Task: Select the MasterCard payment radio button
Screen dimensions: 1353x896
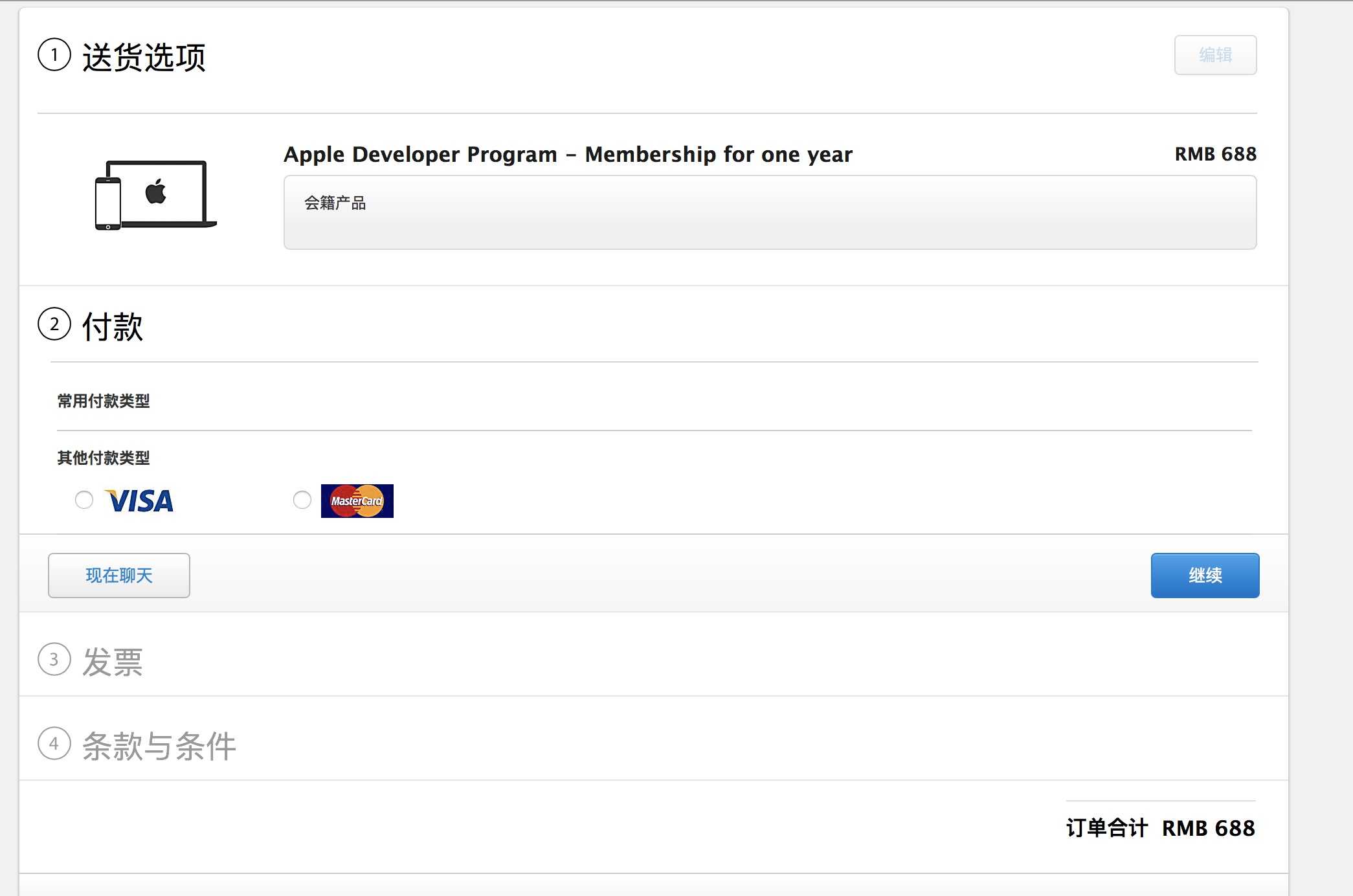Action: 302,500
